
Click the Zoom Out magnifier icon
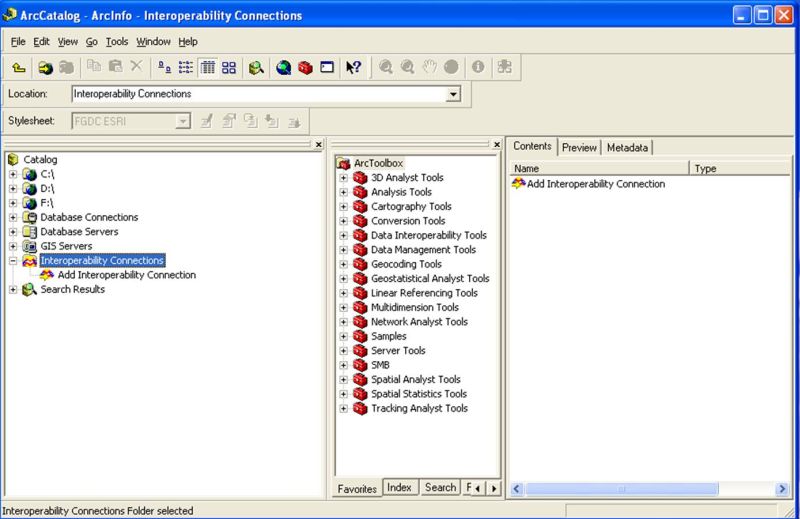407,67
